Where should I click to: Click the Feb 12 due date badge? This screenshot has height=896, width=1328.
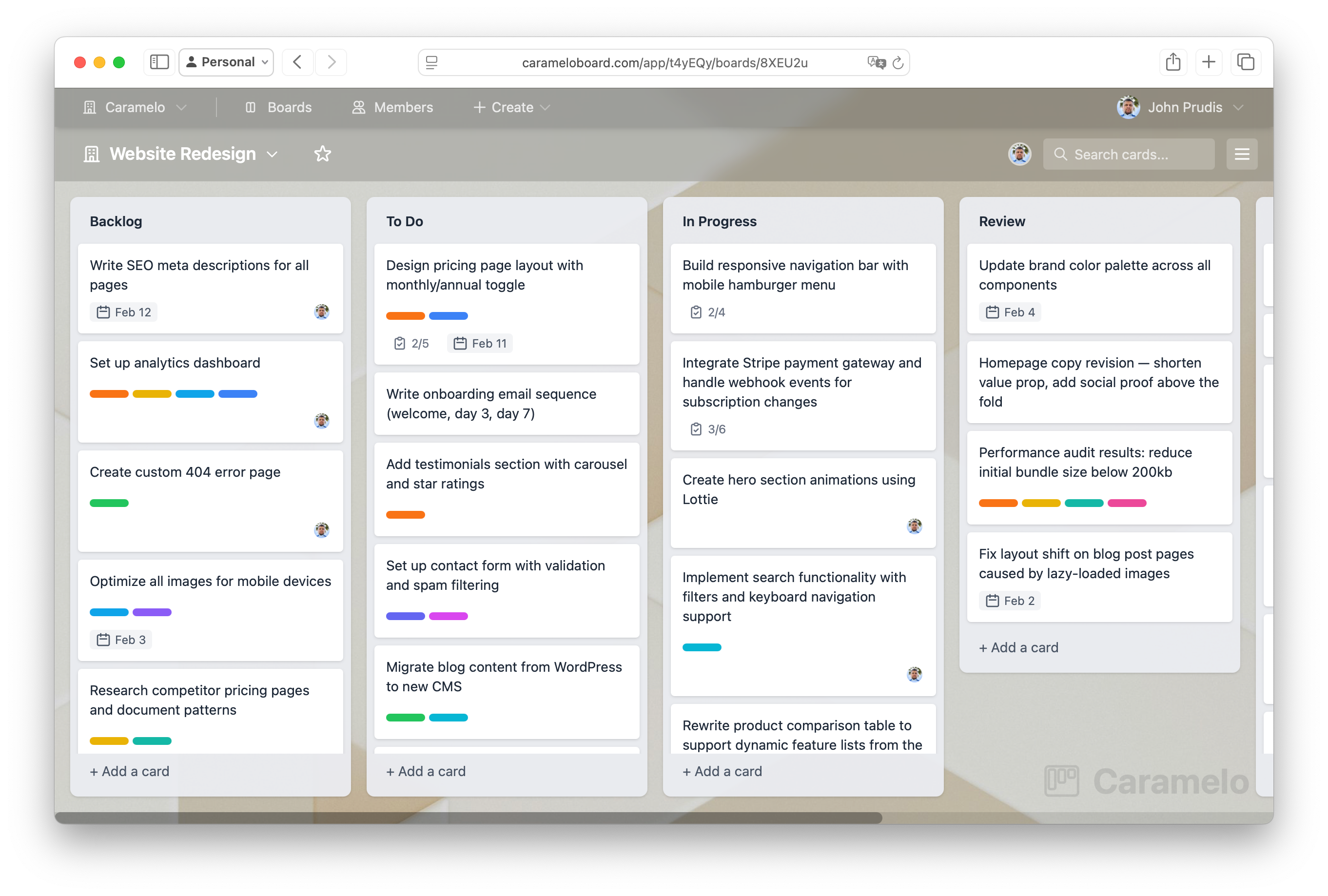[x=123, y=312]
